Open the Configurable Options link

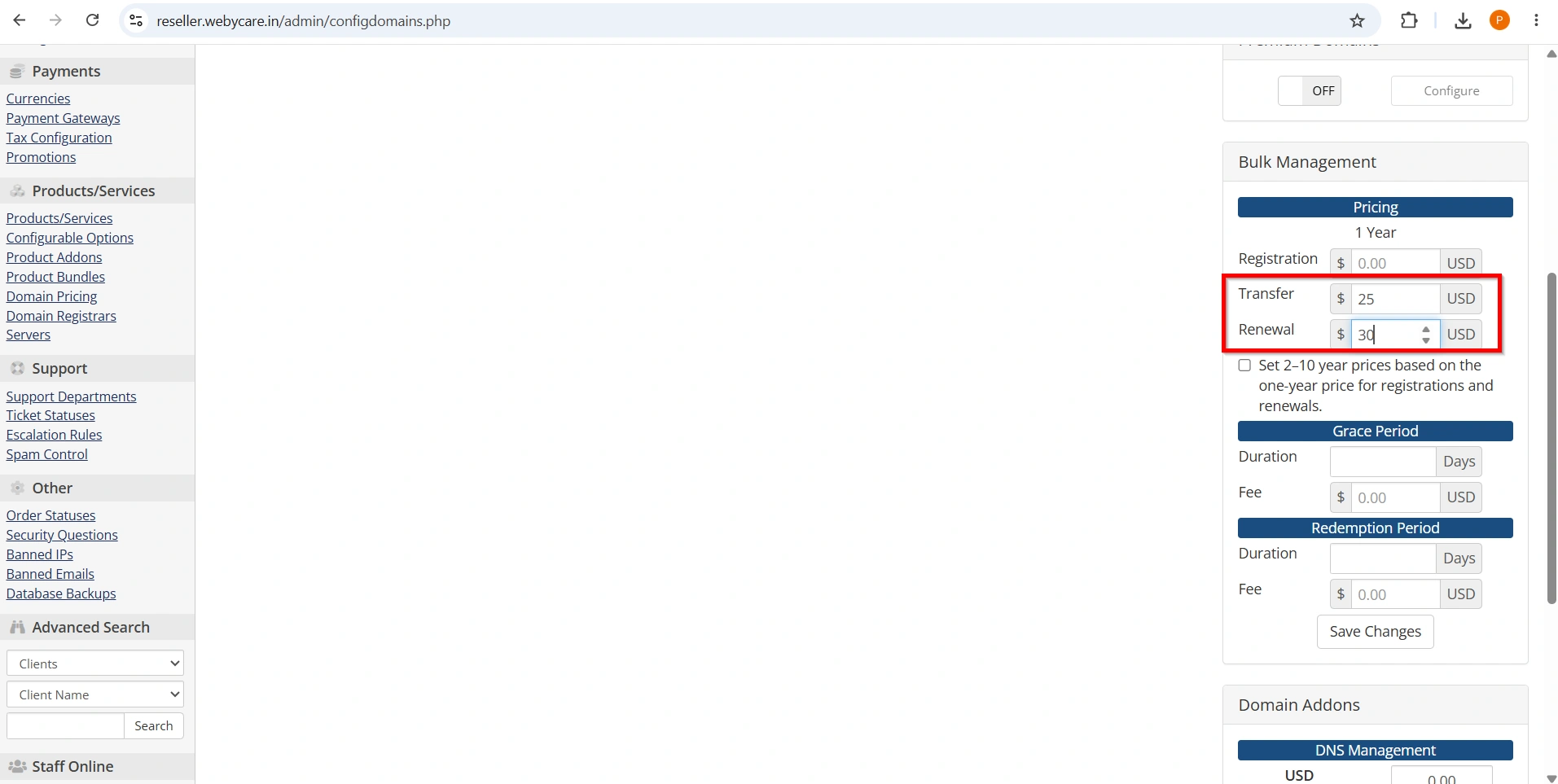70,238
